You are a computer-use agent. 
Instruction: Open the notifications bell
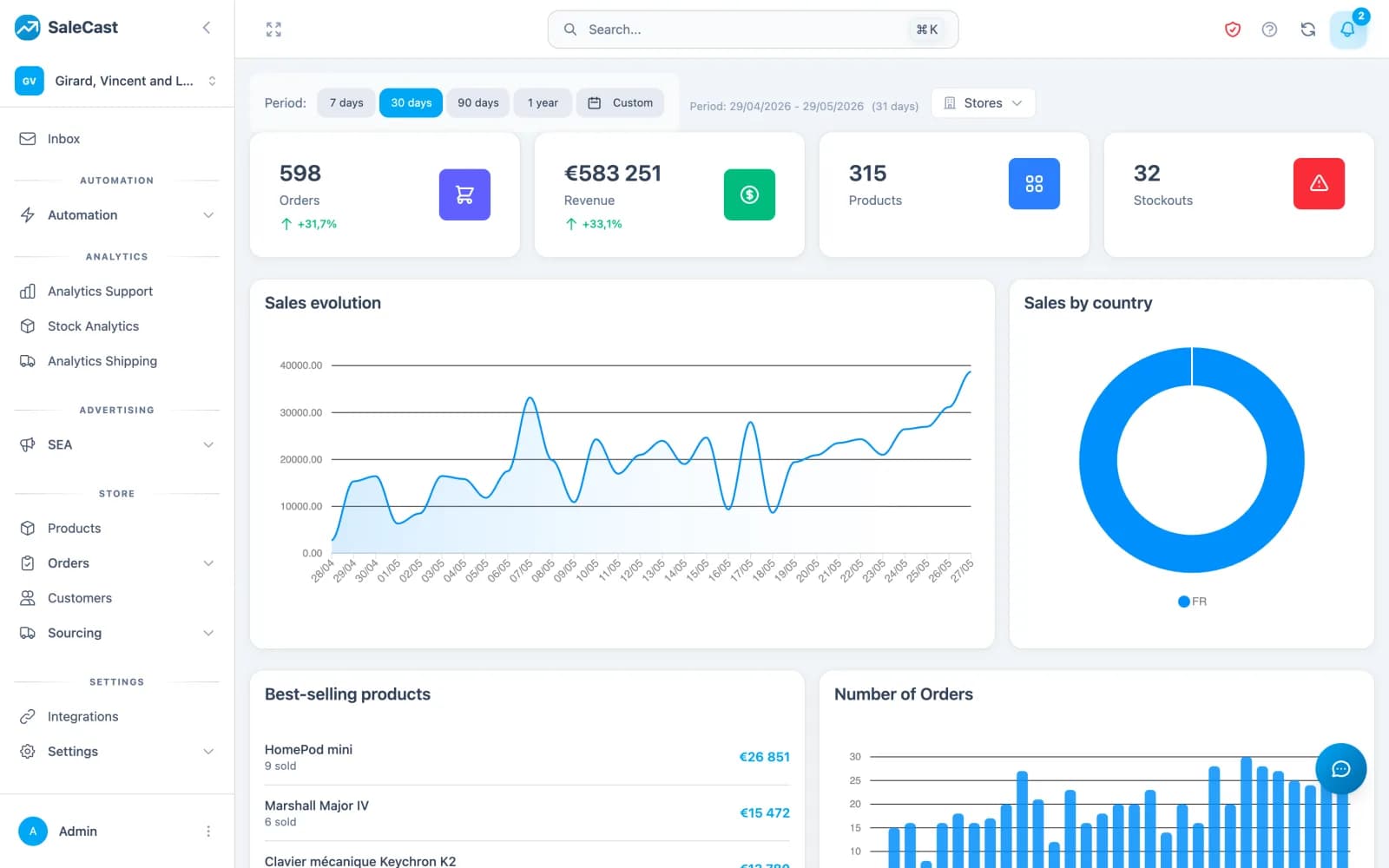click(1347, 30)
